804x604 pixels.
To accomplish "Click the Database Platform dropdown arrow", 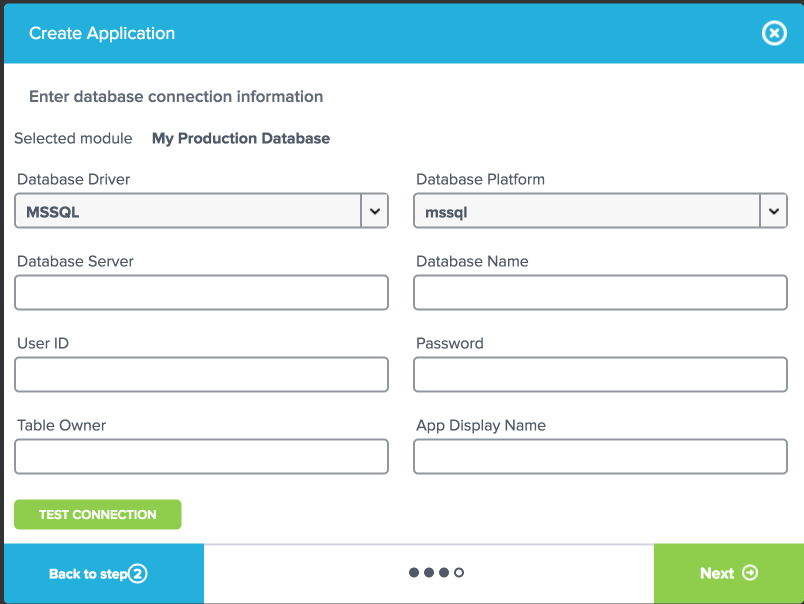I will (x=773, y=211).
